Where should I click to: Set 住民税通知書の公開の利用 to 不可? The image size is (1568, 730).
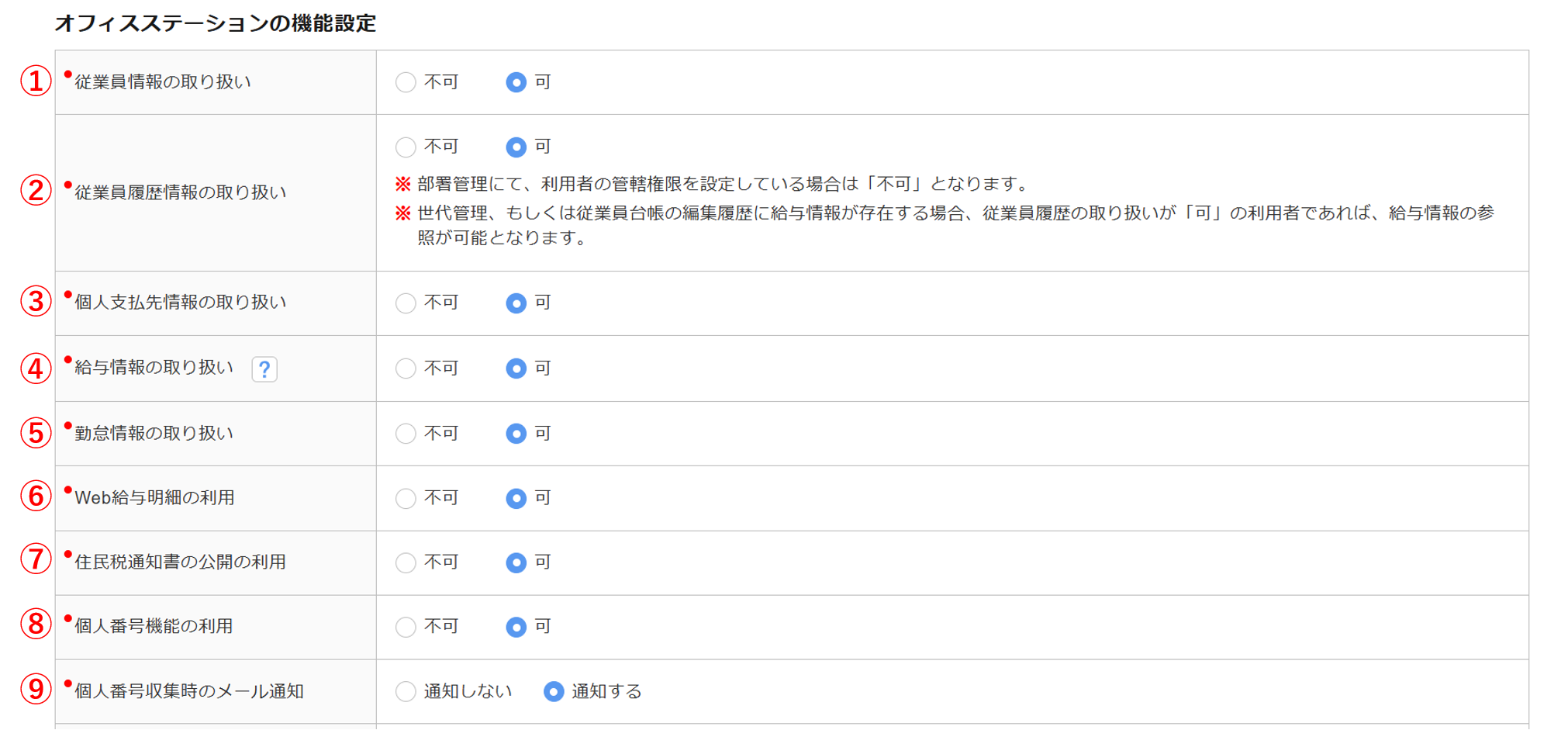click(406, 562)
